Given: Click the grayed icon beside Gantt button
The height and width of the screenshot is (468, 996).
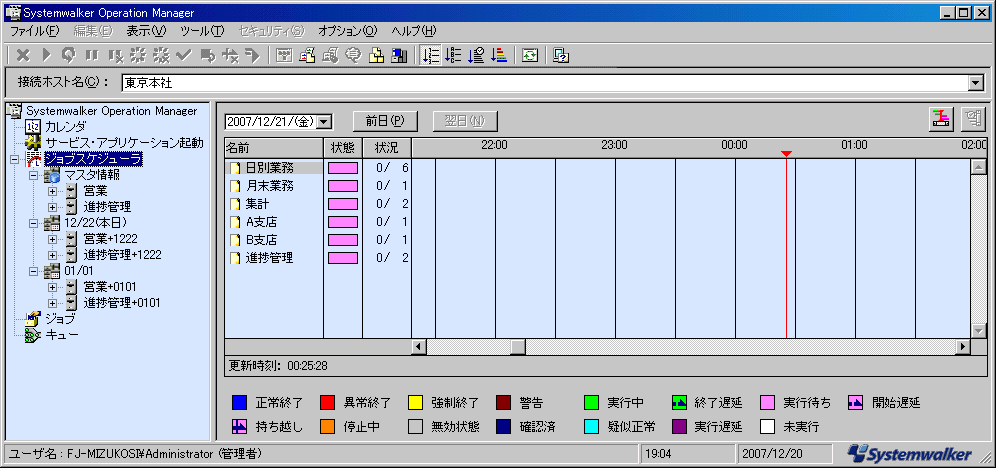Looking at the screenshot, I should click(x=972, y=119).
